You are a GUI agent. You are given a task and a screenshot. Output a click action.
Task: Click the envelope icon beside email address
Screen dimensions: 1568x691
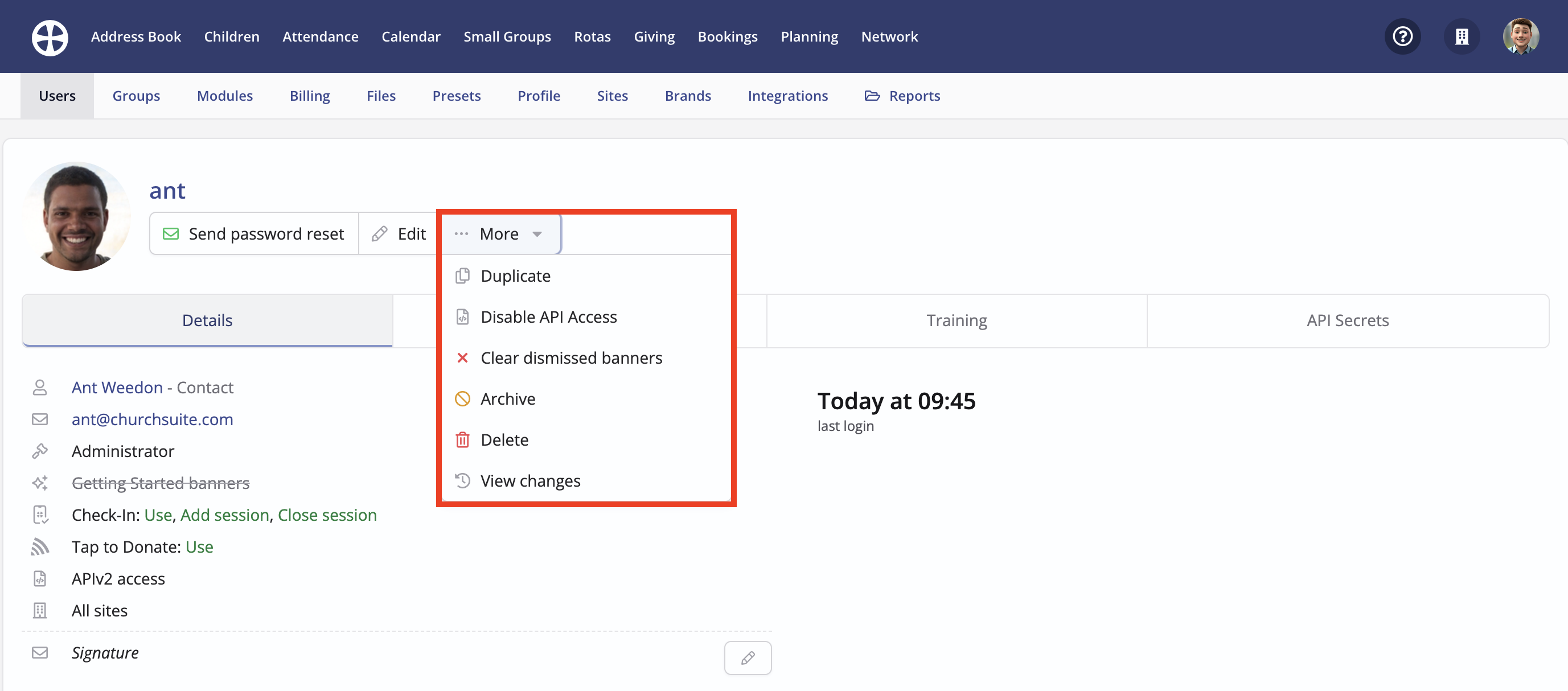[x=39, y=419]
